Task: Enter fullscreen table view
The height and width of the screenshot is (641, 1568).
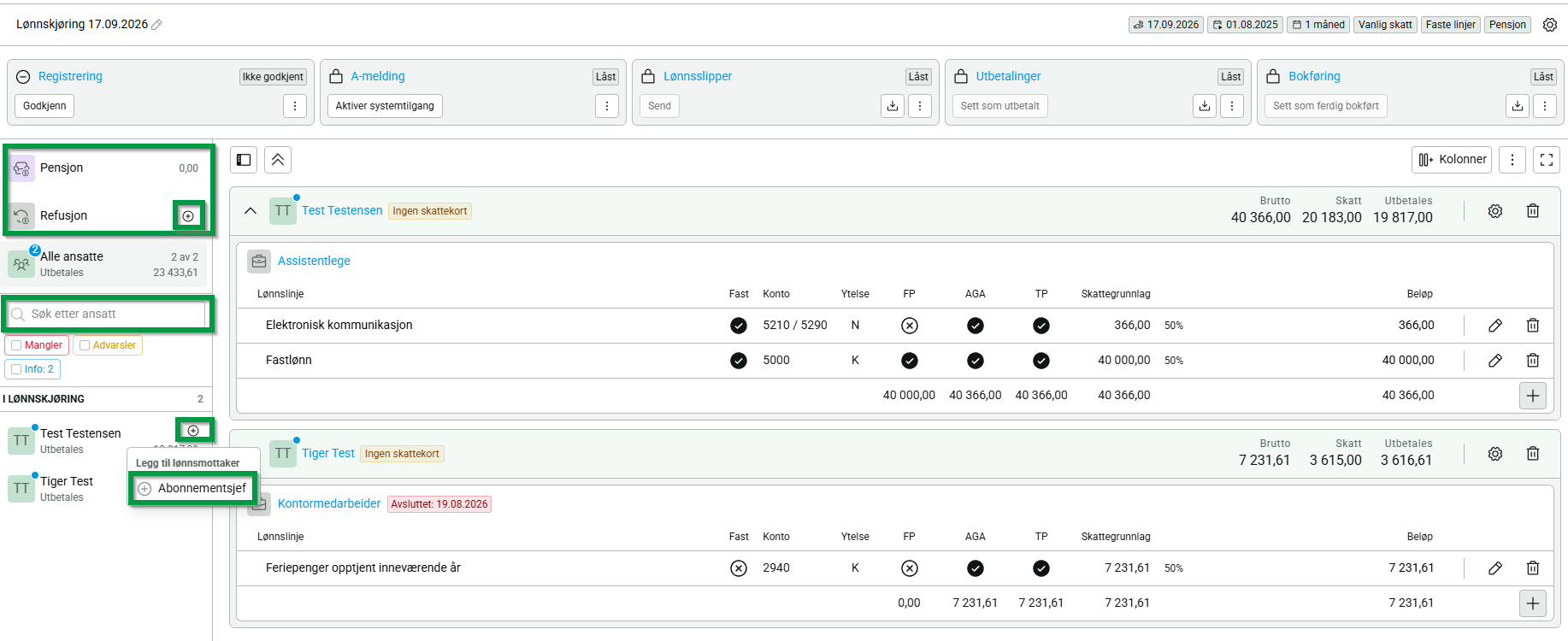Action: (1547, 160)
